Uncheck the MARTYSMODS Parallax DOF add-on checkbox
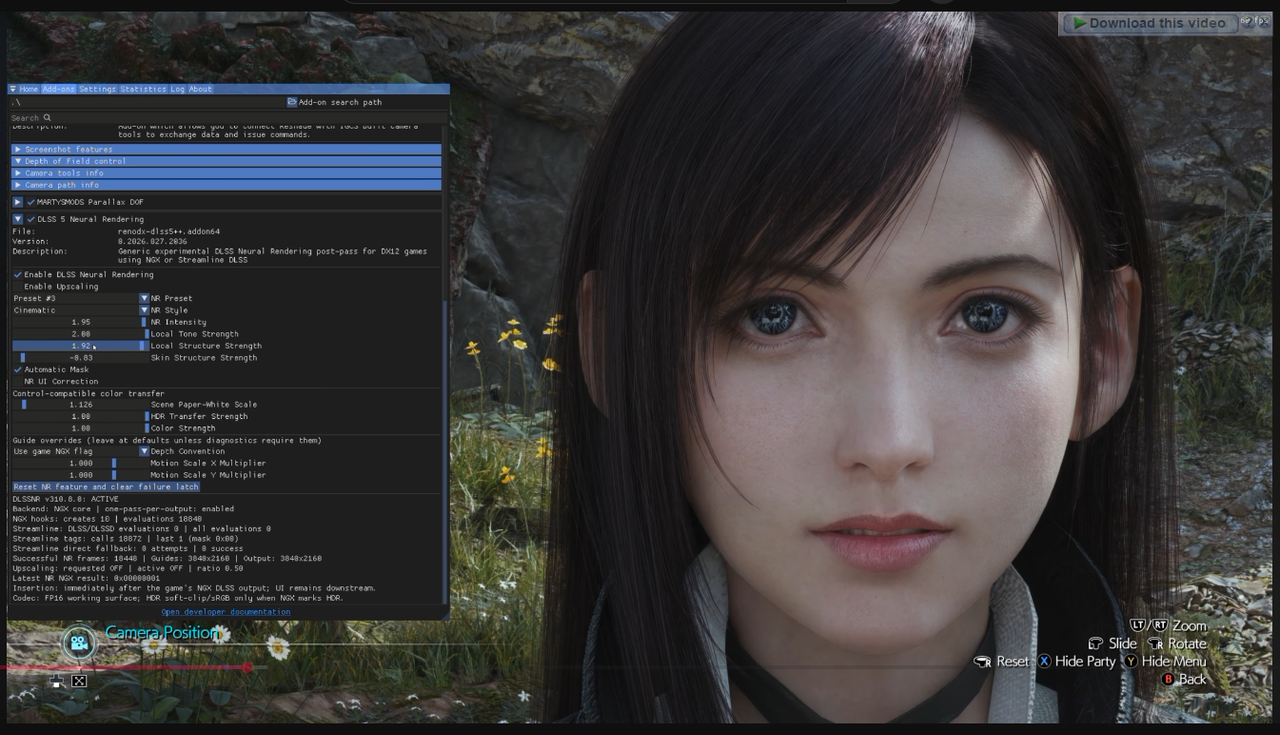 31,202
